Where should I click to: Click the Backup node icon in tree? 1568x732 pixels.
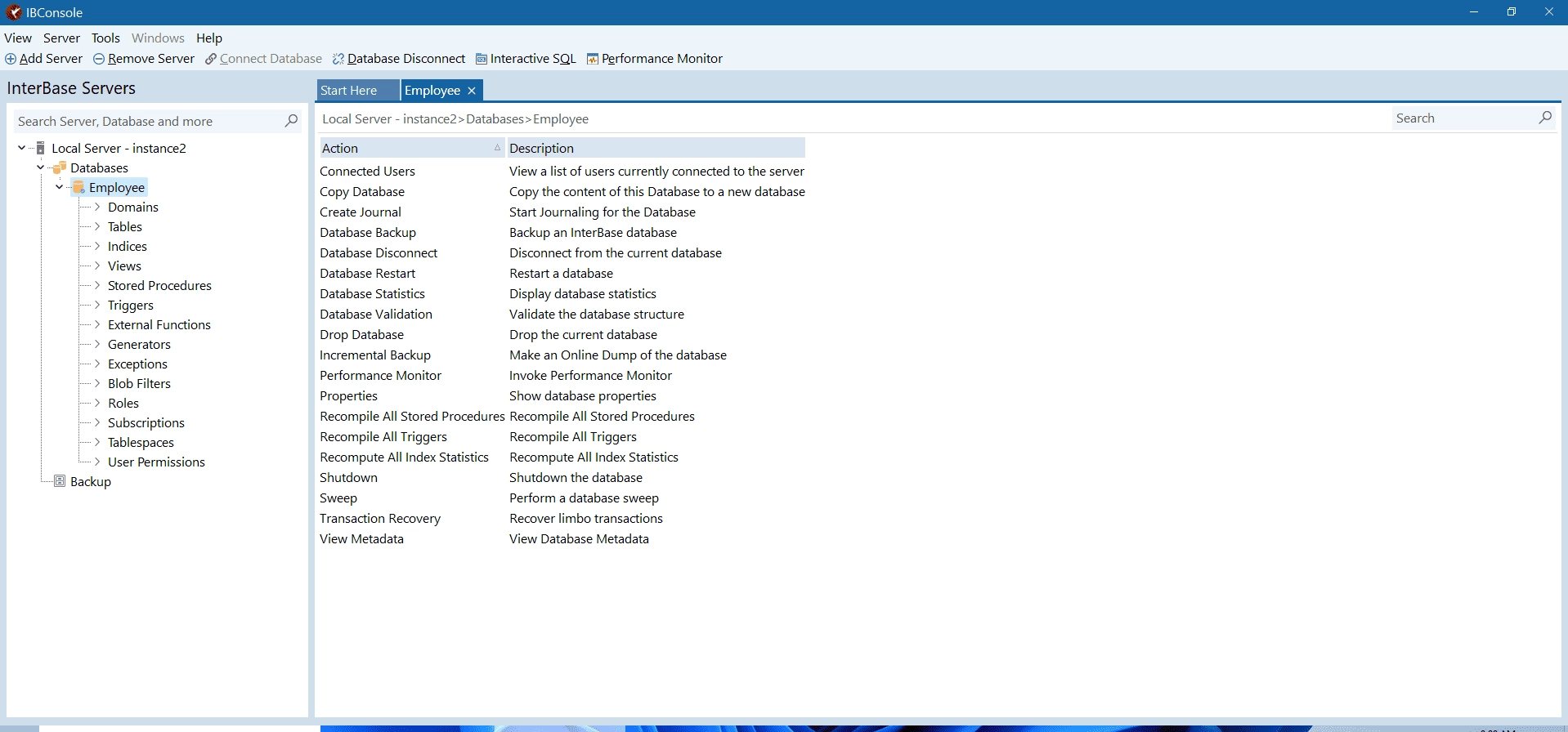60,481
